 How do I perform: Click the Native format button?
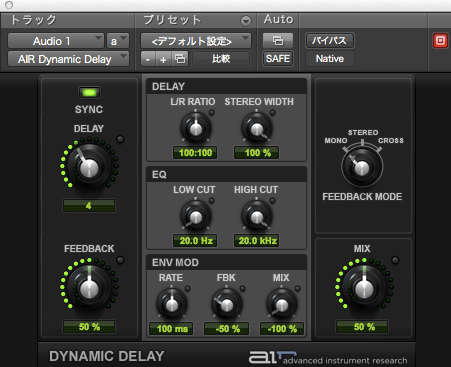point(330,59)
